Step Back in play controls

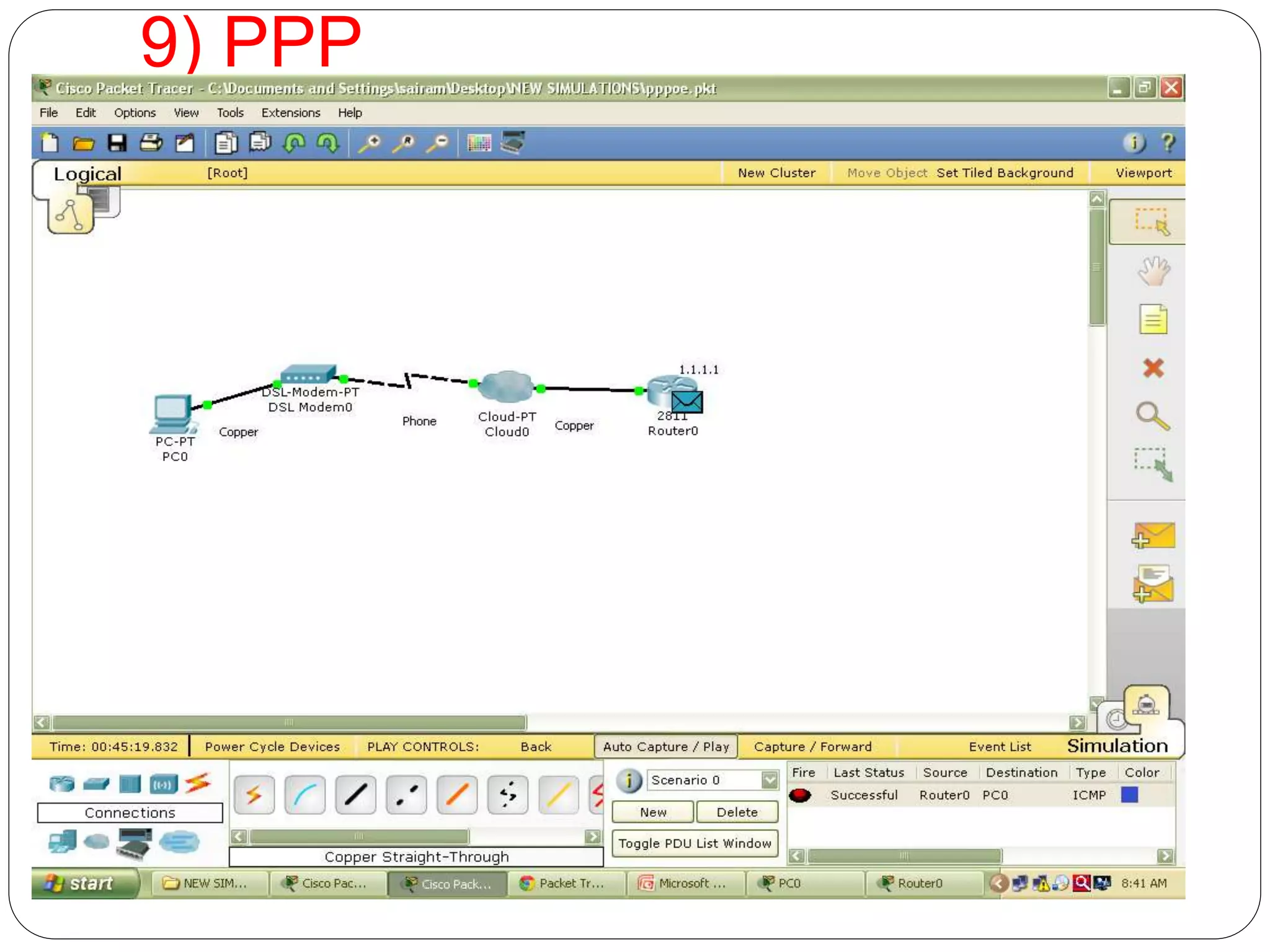pos(536,747)
